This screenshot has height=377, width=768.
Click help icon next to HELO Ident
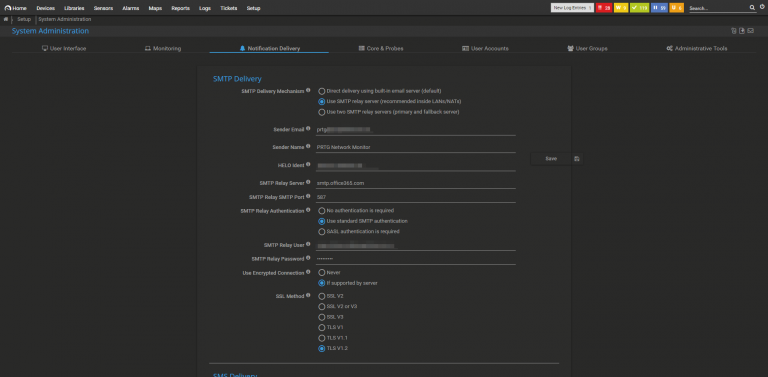[x=308, y=165]
